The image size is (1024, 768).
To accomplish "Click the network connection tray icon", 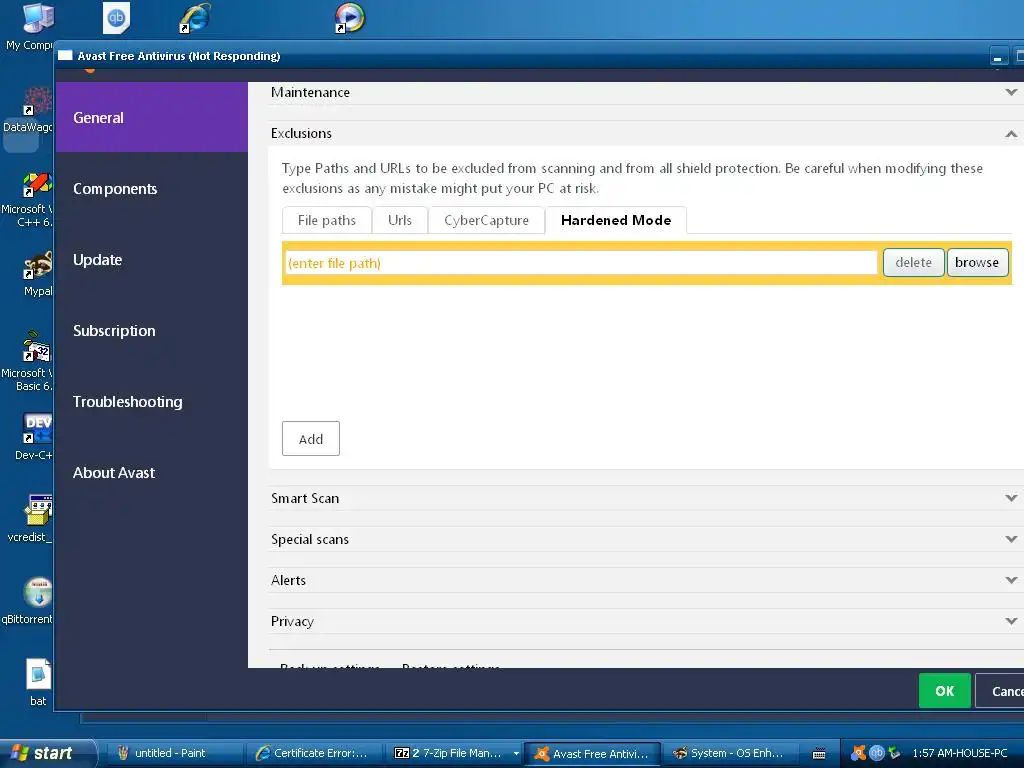I will tap(894, 753).
